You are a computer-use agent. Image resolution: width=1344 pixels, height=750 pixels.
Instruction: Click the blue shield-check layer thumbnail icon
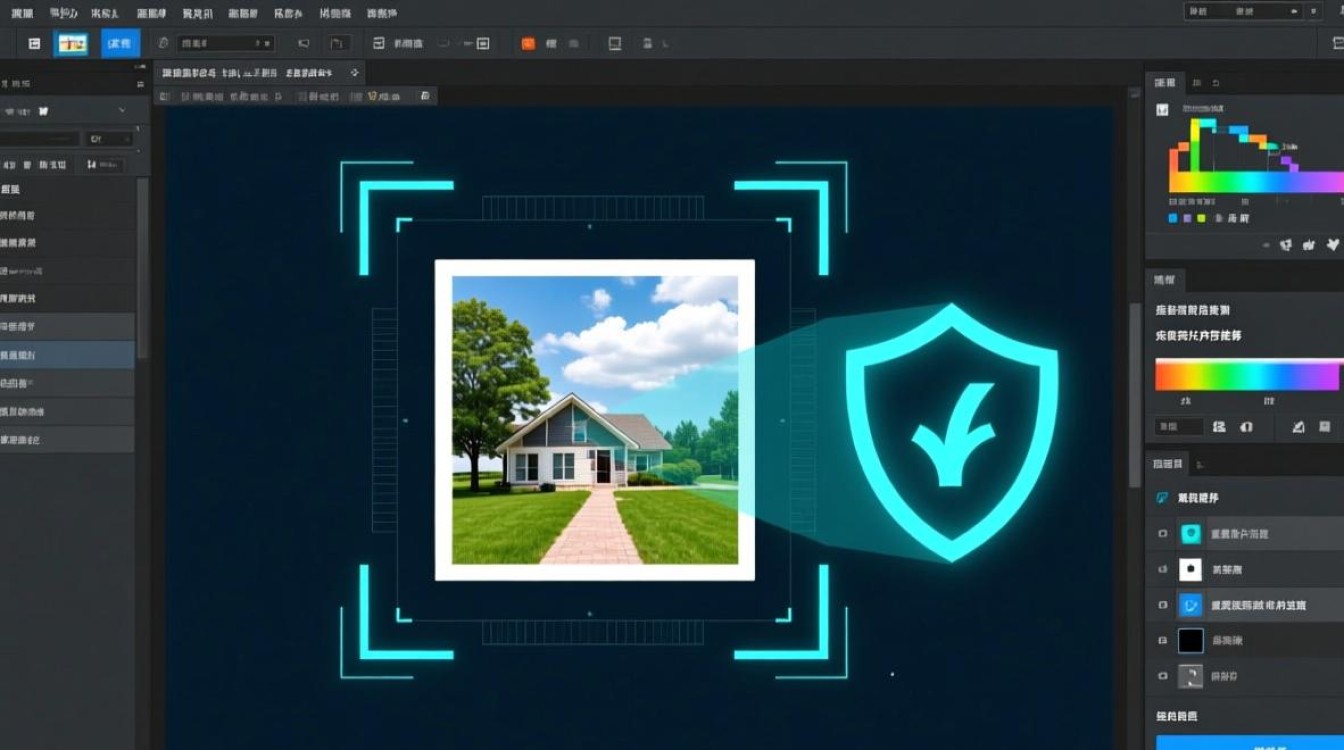[x=1190, y=605]
